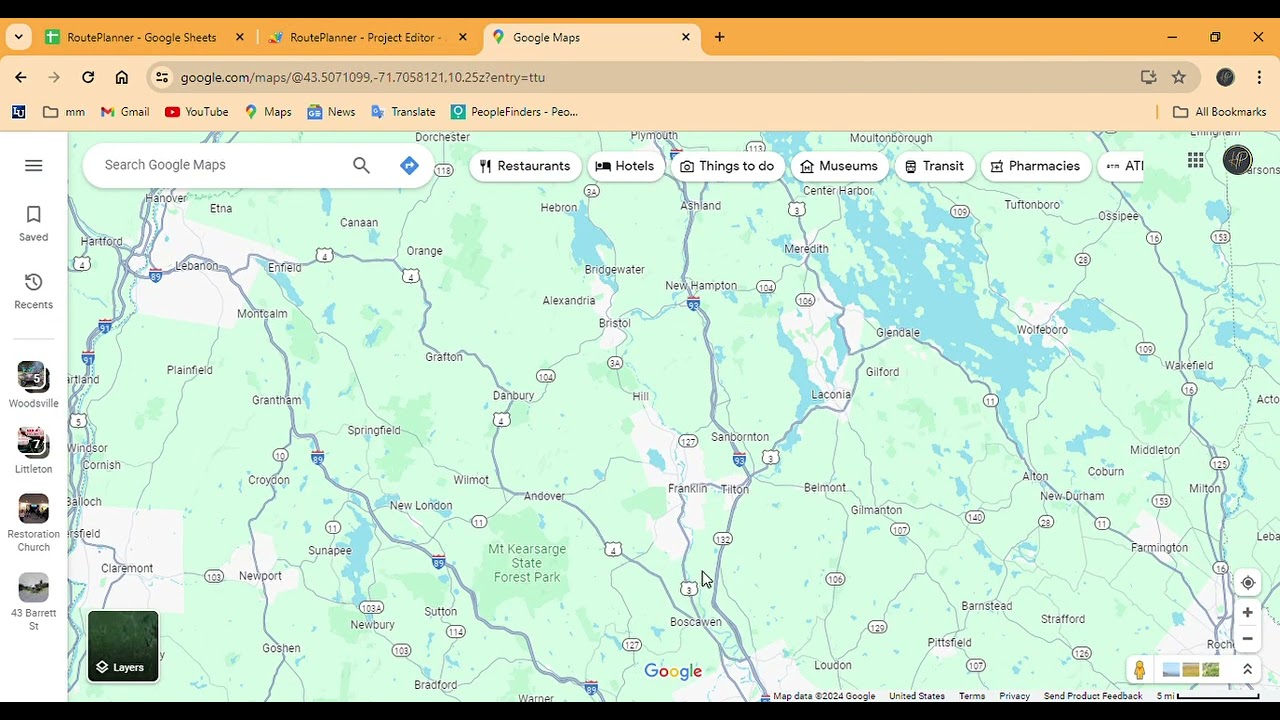Open the tab search dropdown arrow
Image resolution: width=1280 pixels, height=720 pixels.
[x=19, y=37]
